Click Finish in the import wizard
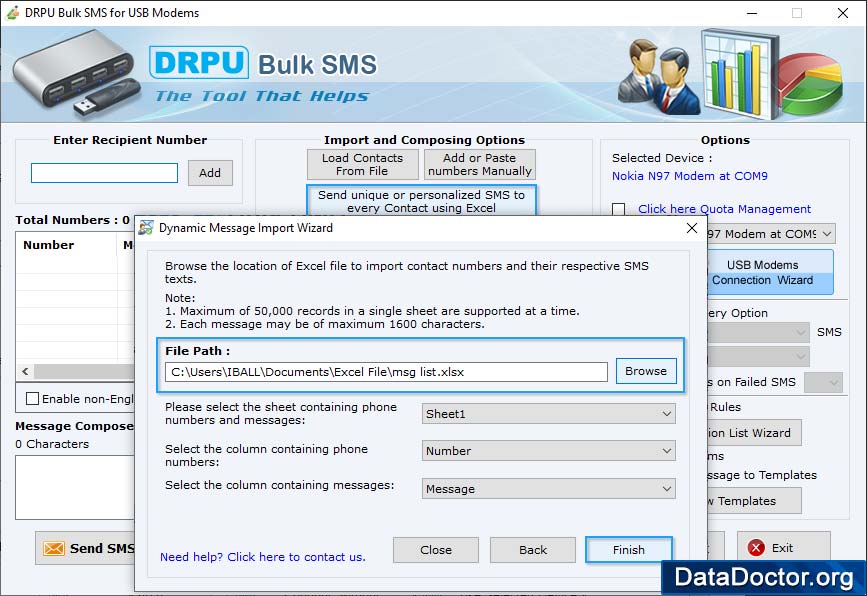The image size is (867, 596). click(629, 550)
